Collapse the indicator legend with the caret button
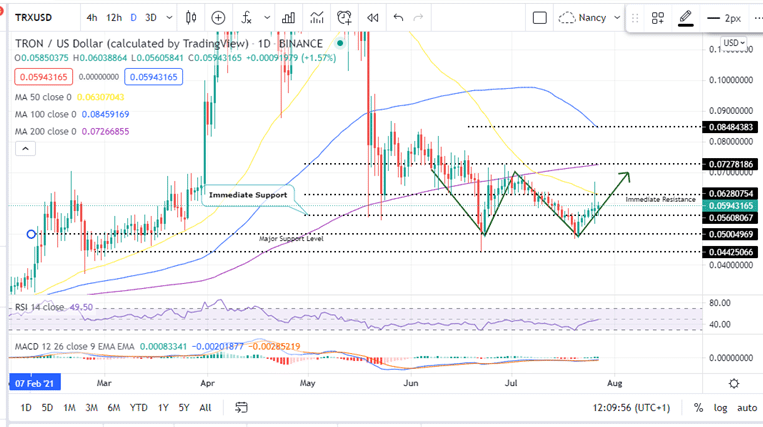Screen dimensions: 763x427 [x=25, y=148]
